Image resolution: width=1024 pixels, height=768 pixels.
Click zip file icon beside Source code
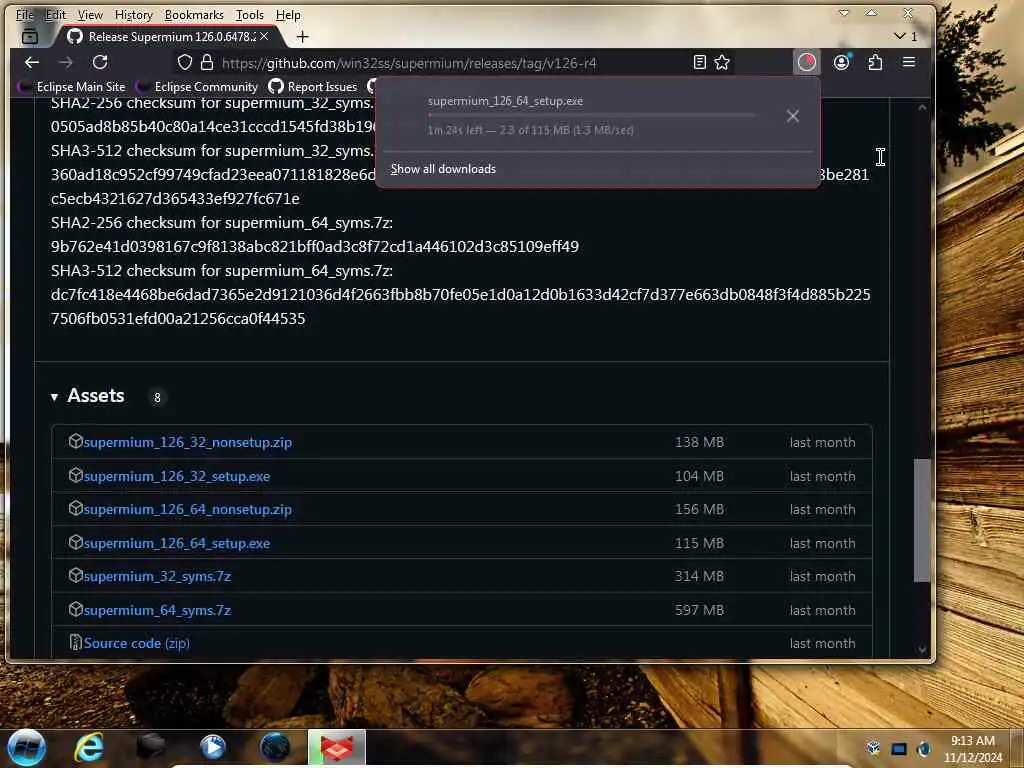pos(76,643)
